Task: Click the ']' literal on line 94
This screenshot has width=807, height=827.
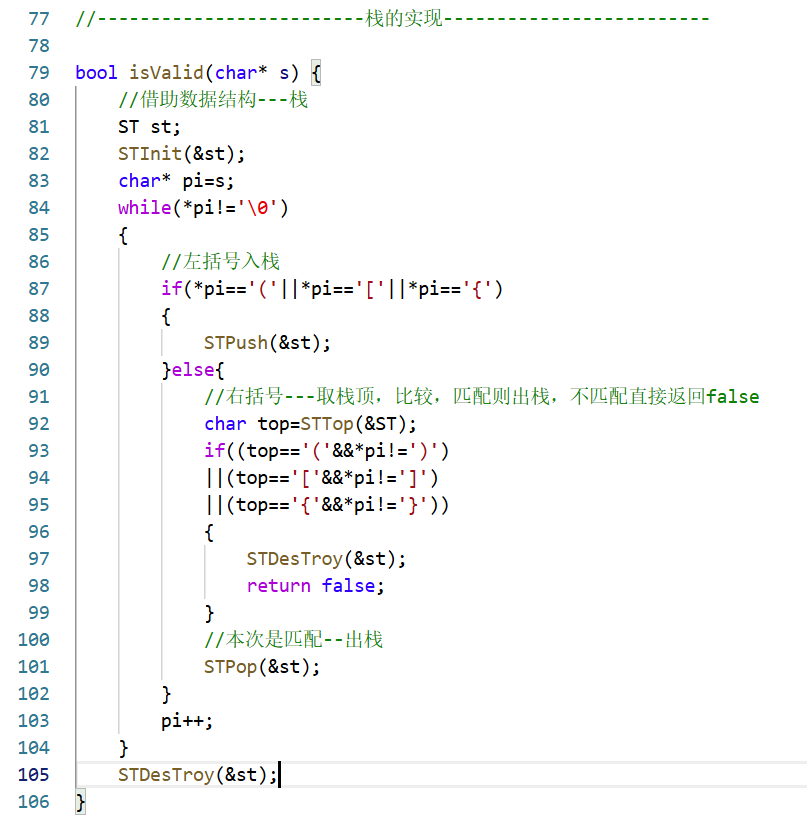Action: 414,478
